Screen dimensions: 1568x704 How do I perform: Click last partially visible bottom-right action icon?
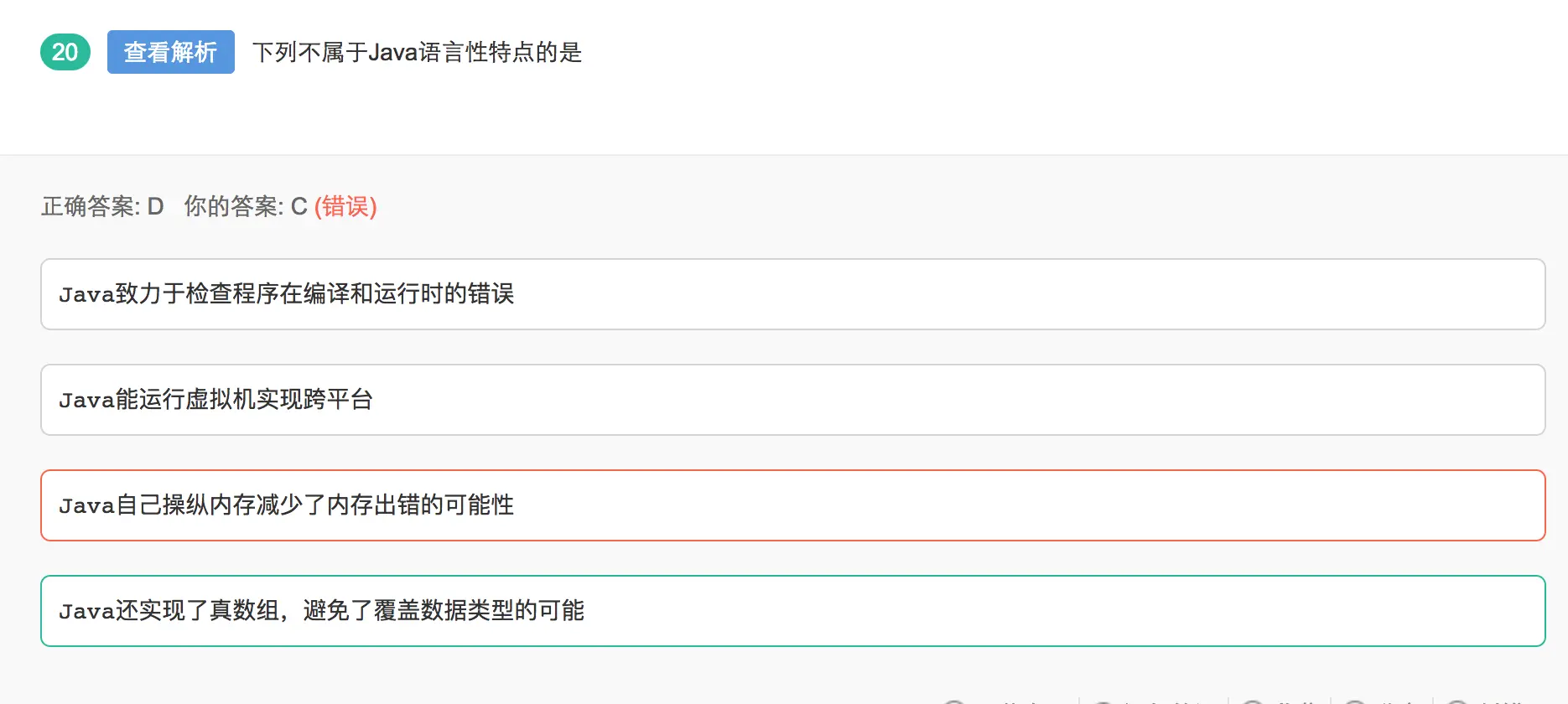[x=1457, y=701]
